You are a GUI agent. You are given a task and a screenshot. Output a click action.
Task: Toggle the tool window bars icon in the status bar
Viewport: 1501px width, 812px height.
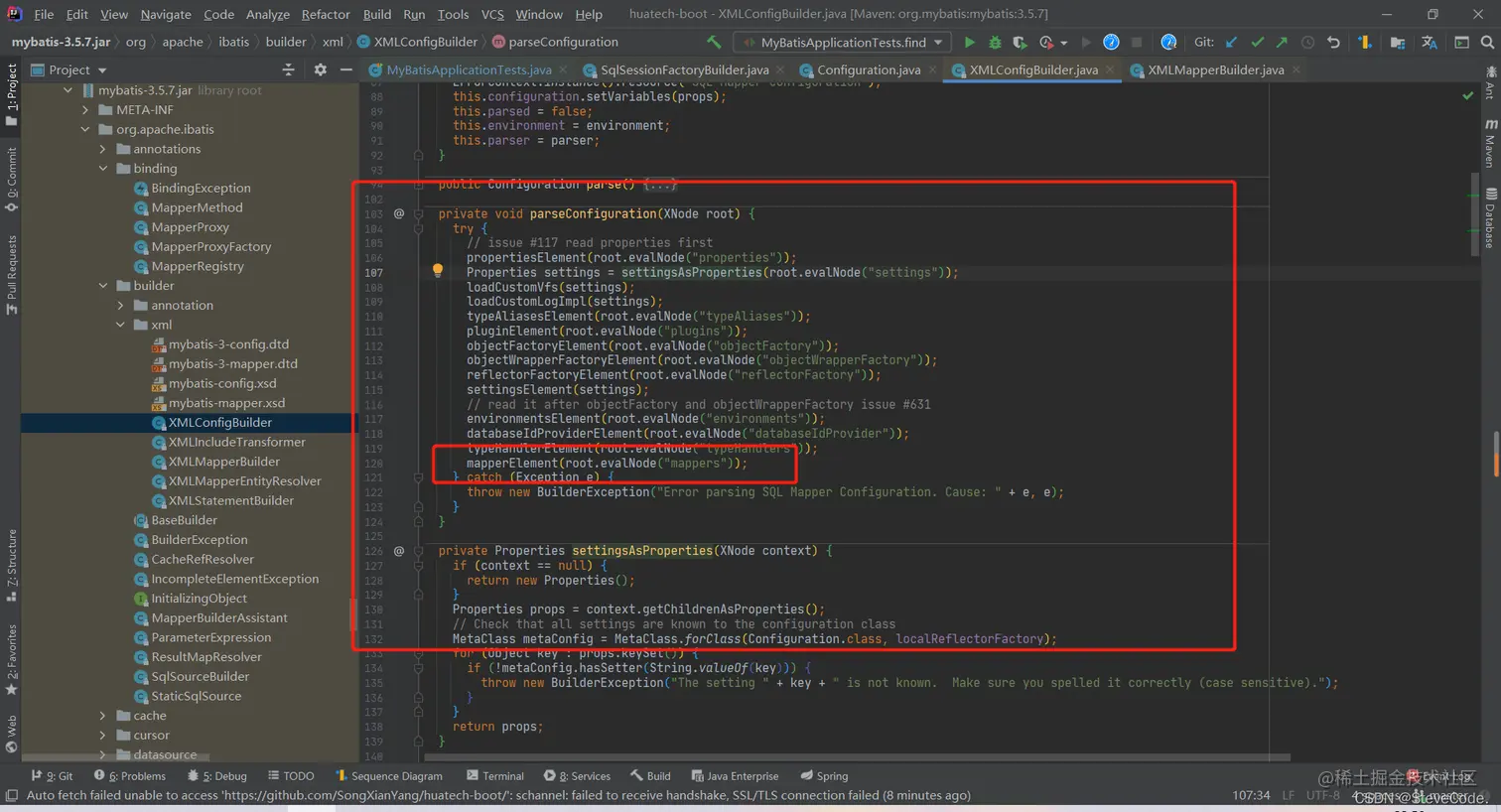[x=12, y=795]
